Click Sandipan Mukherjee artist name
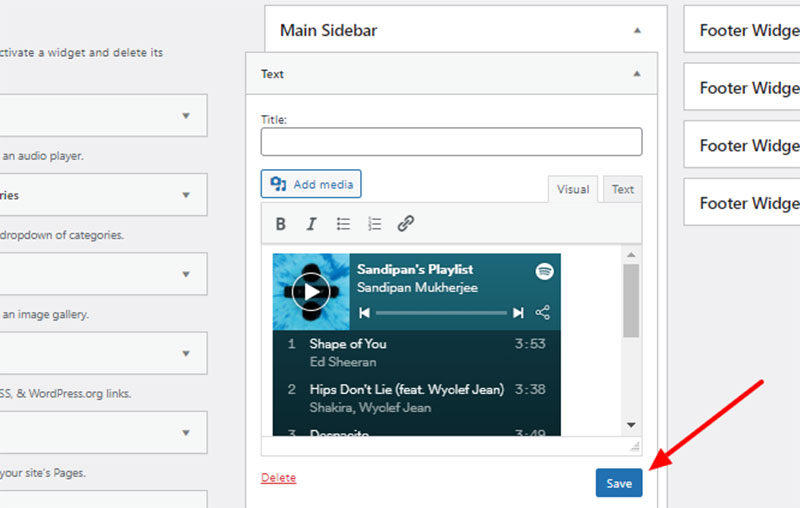This screenshot has height=508, width=800. tap(417, 288)
